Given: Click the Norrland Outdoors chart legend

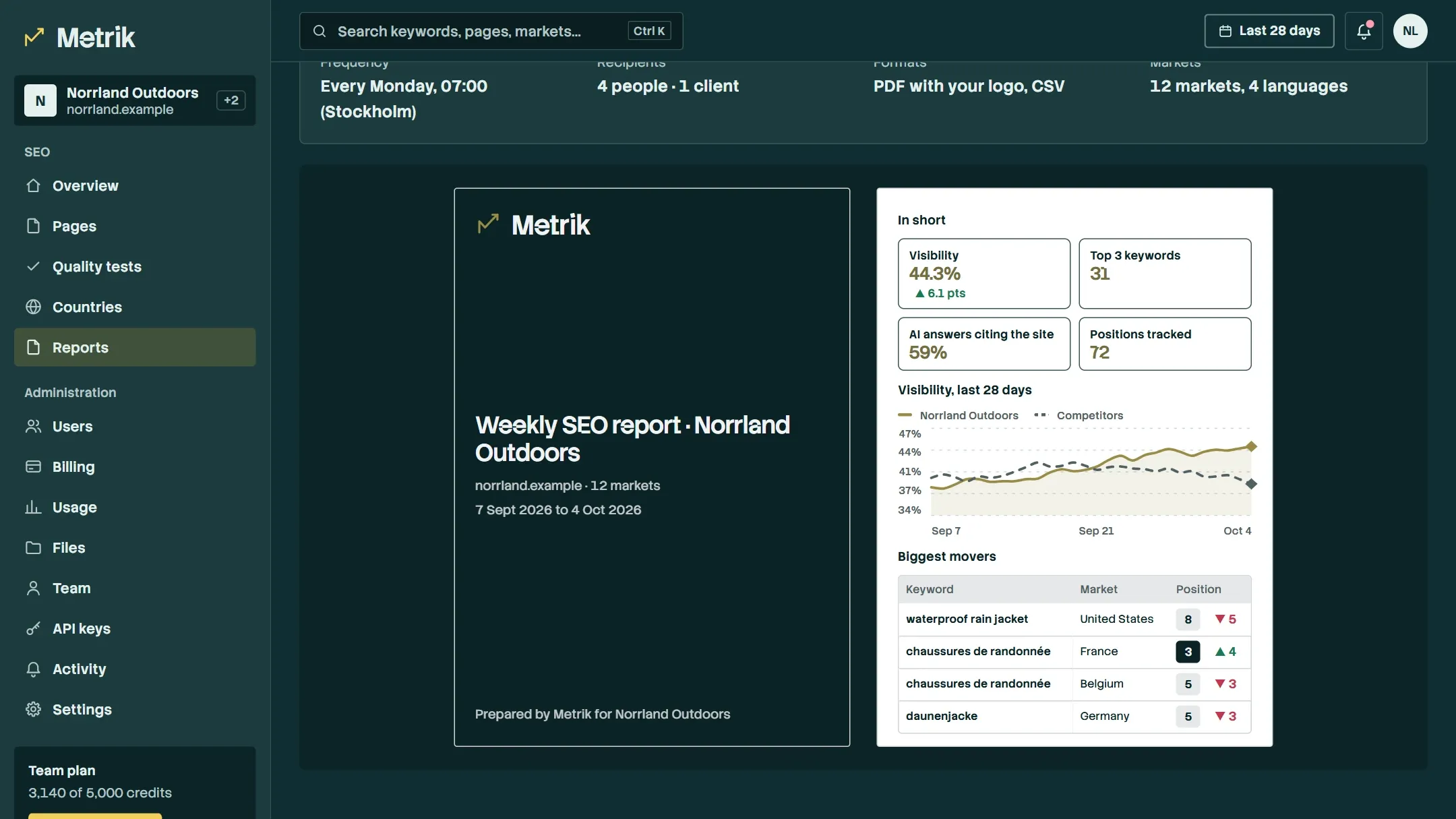Looking at the screenshot, I should tap(959, 415).
